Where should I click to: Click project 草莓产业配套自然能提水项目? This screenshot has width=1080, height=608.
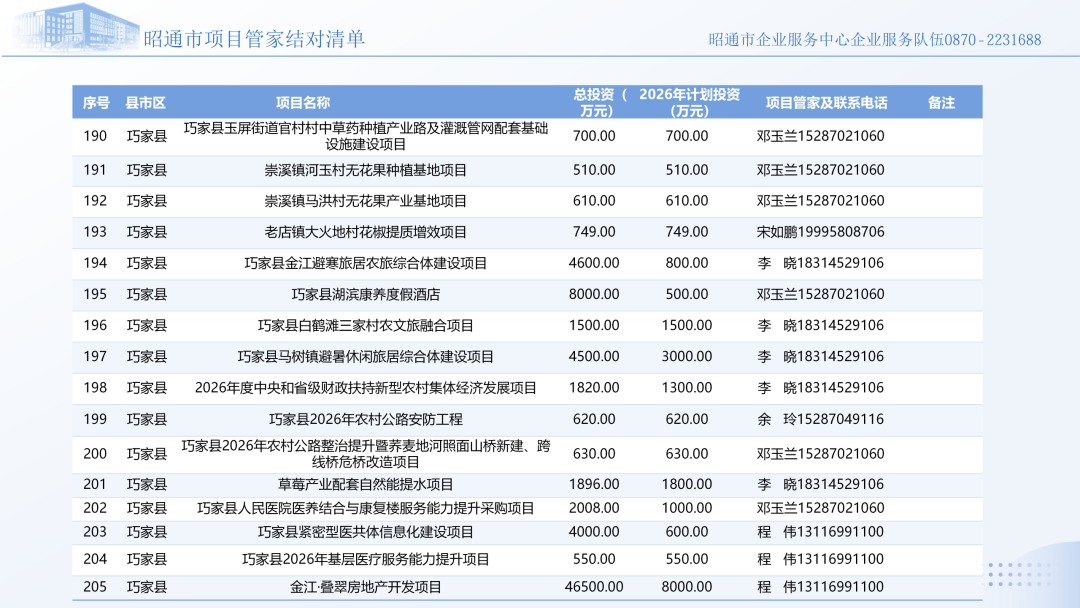pos(366,484)
